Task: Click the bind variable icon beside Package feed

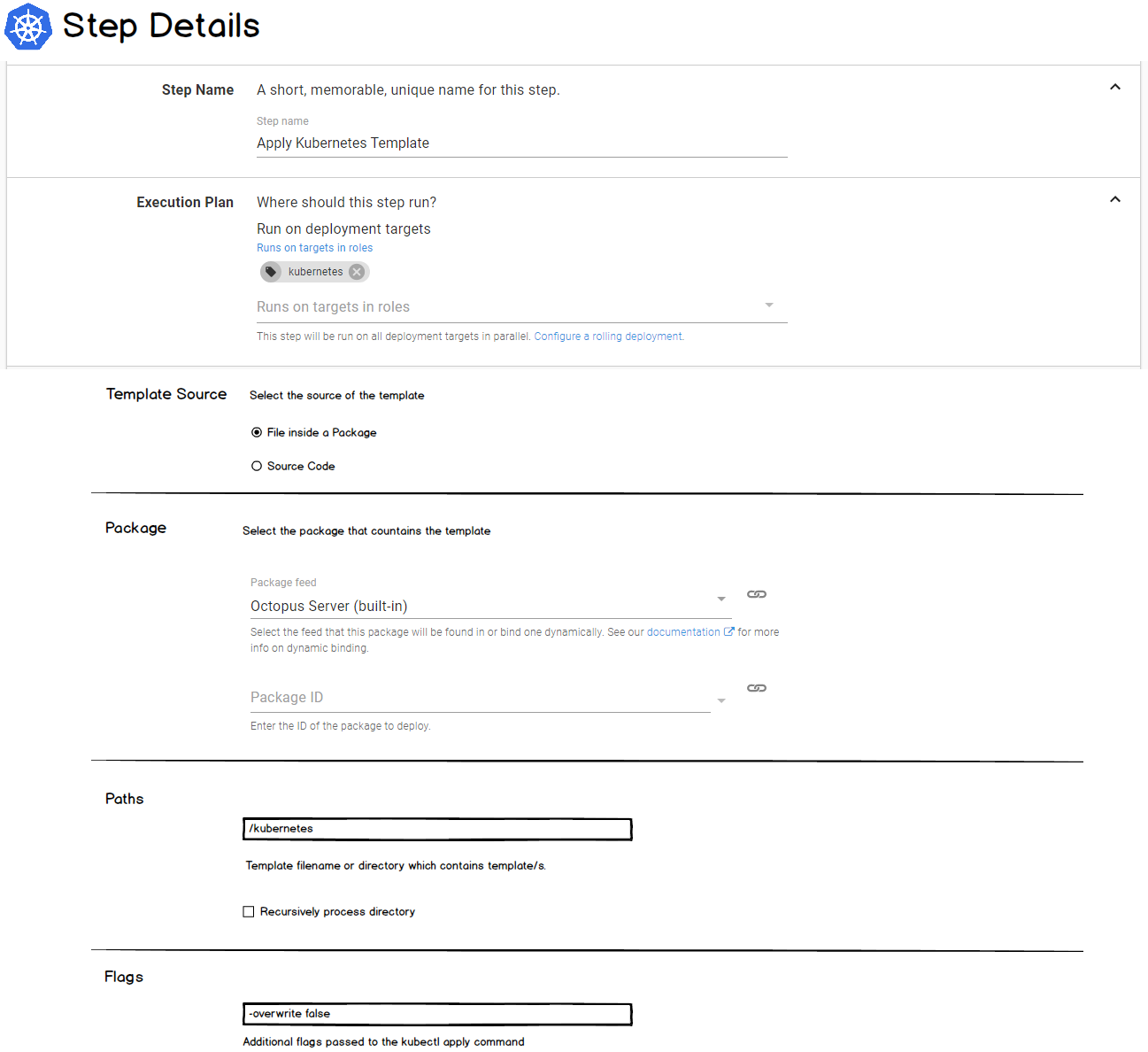Action: point(756,594)
